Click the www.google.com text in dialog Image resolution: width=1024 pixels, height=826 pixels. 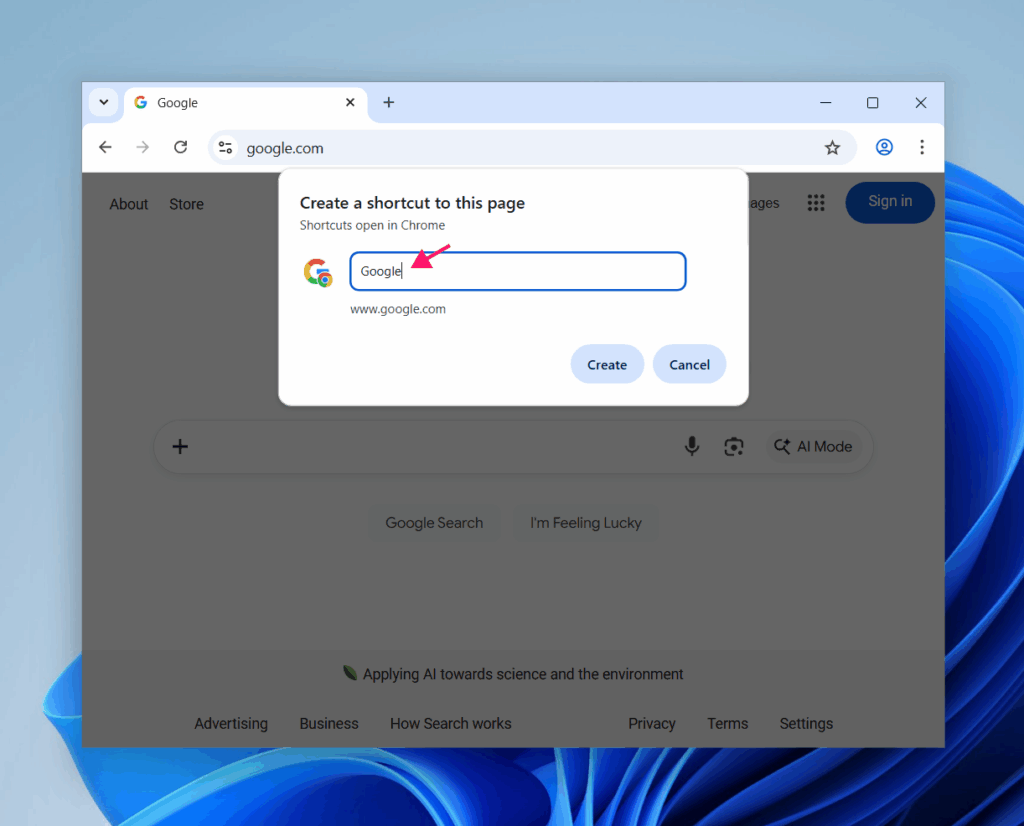tap(398, 309)
